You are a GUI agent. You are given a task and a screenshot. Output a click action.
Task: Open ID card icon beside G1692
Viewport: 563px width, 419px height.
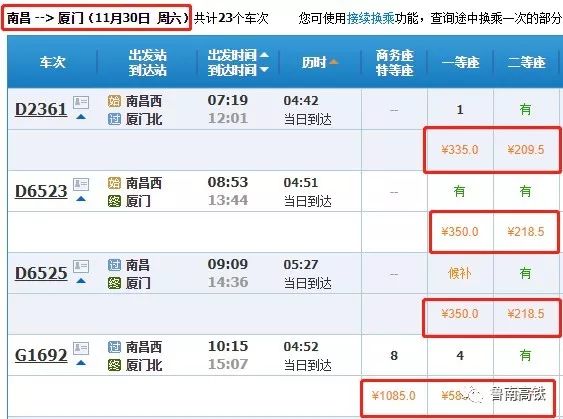click(x=81, y=348)
